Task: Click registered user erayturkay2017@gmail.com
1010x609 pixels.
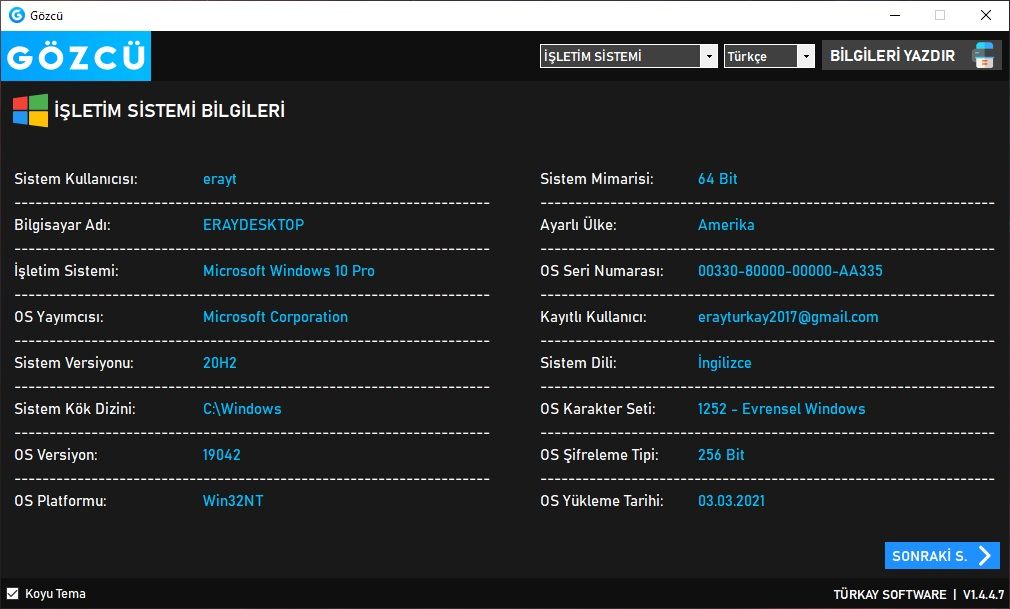Action: coord(788,317)
